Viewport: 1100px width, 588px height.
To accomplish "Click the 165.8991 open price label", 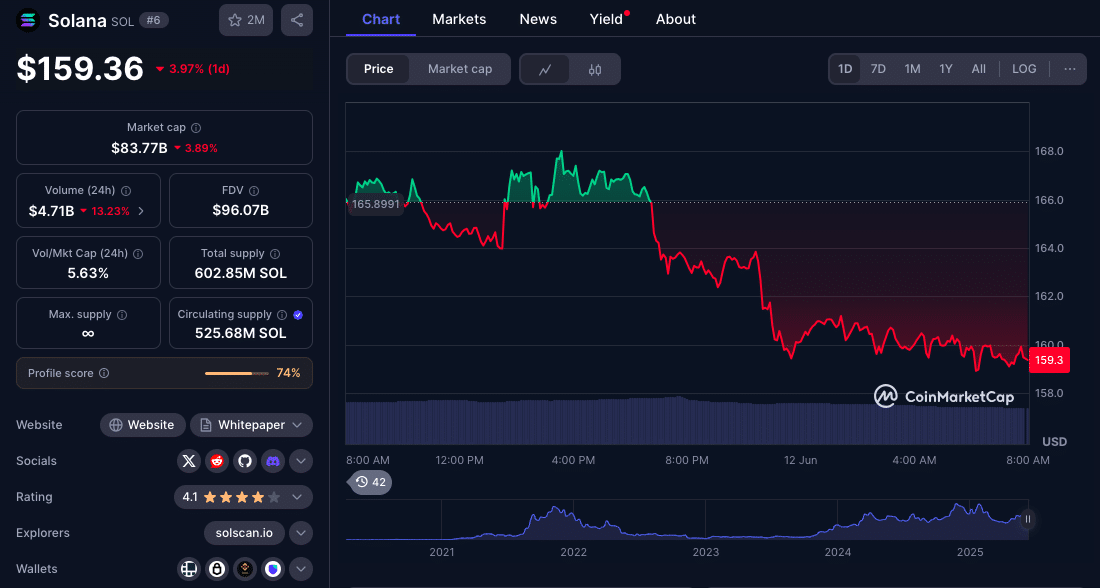I will pyautogui.click(x=375, y=204).
